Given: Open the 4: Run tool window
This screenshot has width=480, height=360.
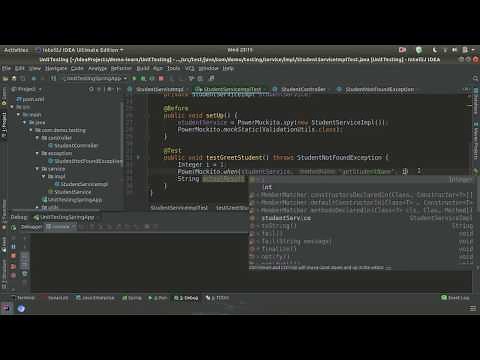Looking at the screenshot, I should click(158, 298).
